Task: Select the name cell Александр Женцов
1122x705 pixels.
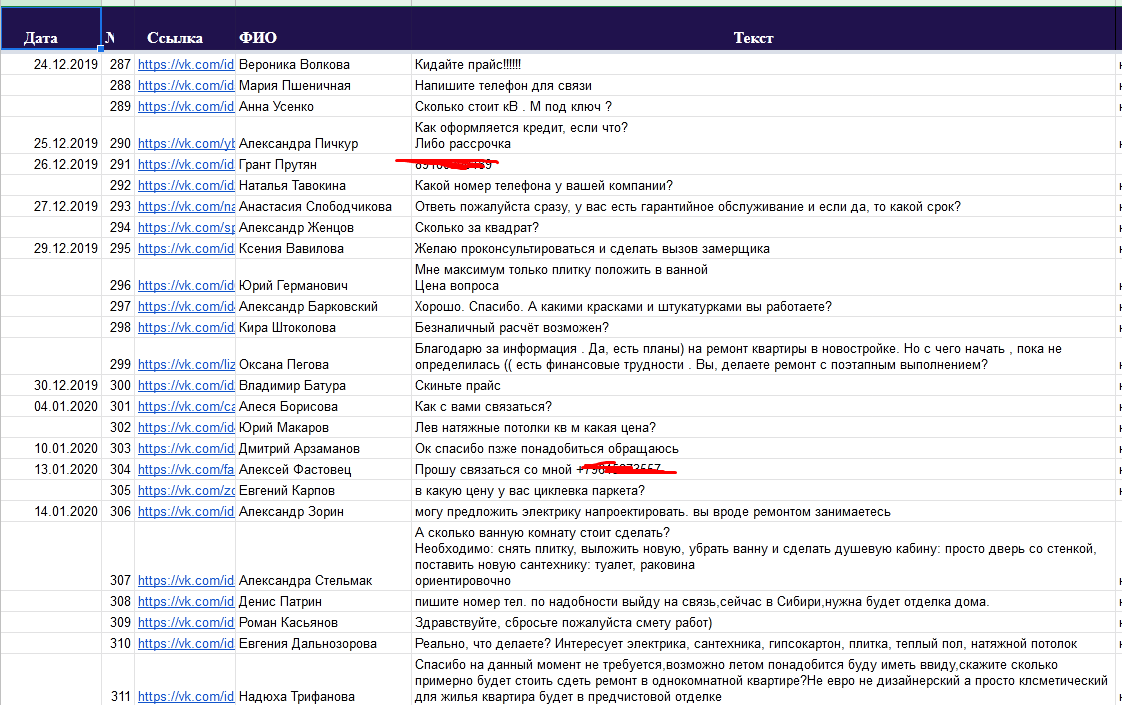Action: coord(323,228)
